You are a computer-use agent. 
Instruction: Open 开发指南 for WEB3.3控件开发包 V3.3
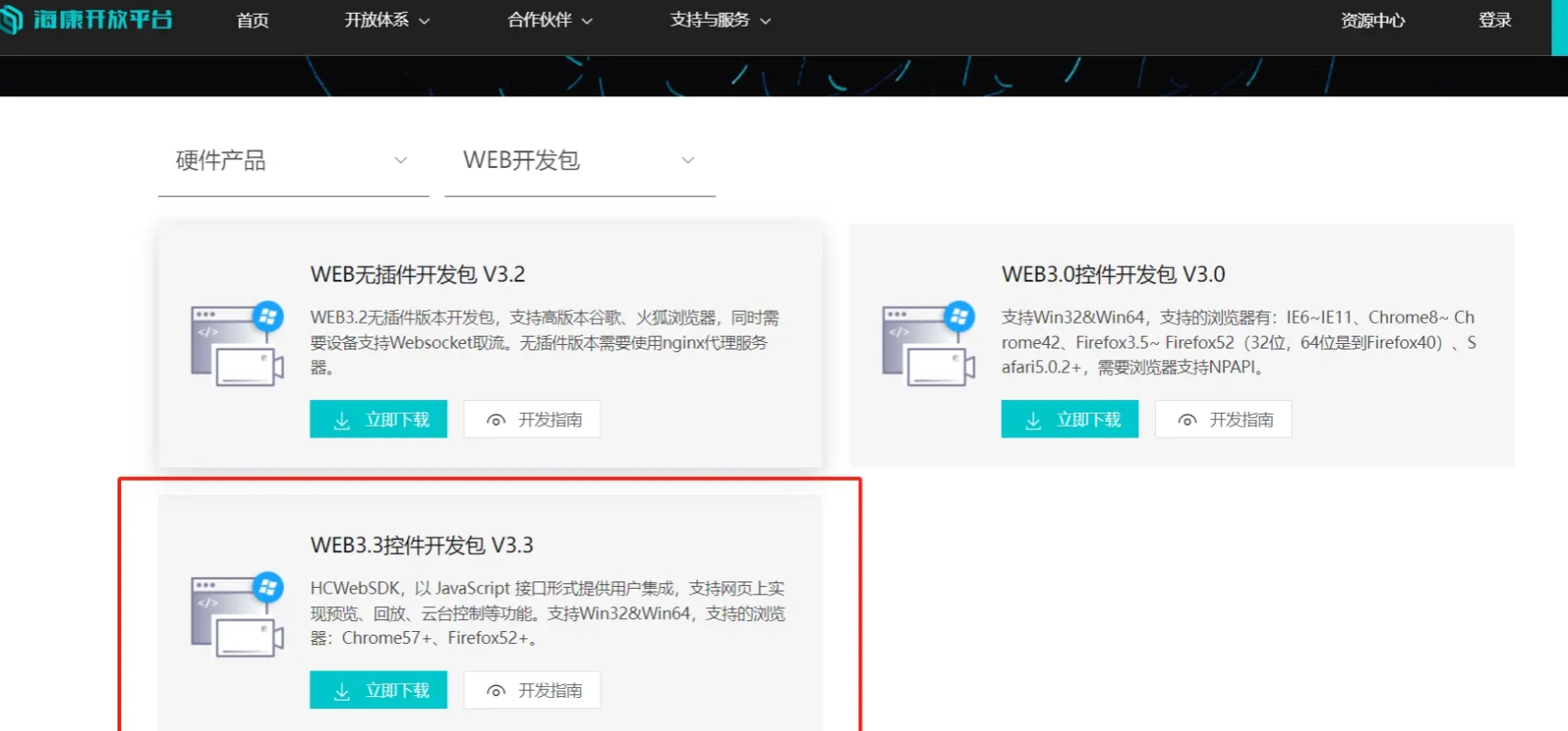click(532, 690)
